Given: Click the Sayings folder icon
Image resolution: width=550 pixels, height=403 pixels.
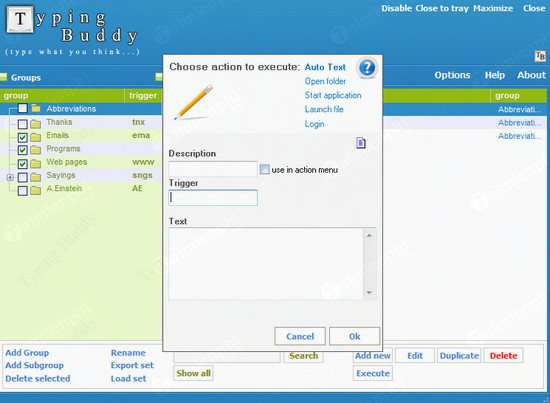Looking at the screenshot, I should 35,177.
